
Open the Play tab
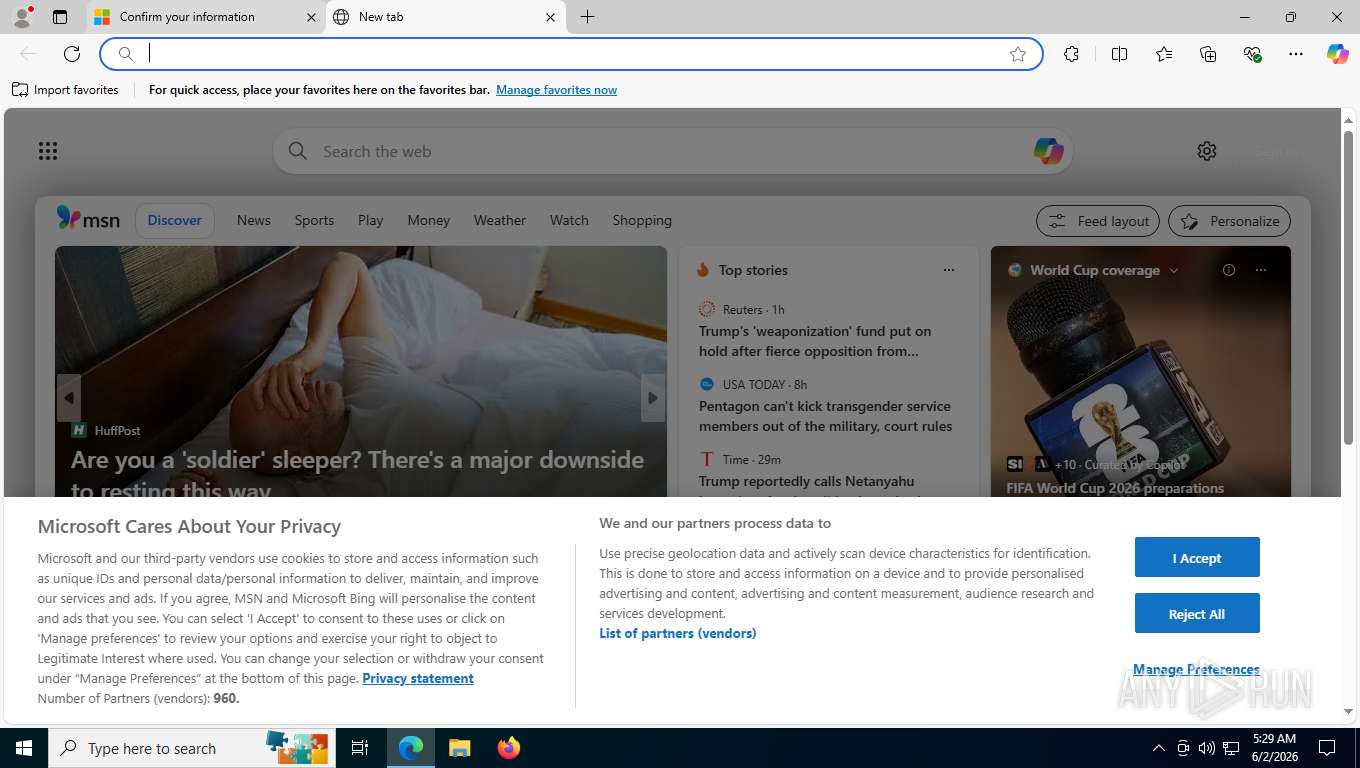[x=371, y=220]
